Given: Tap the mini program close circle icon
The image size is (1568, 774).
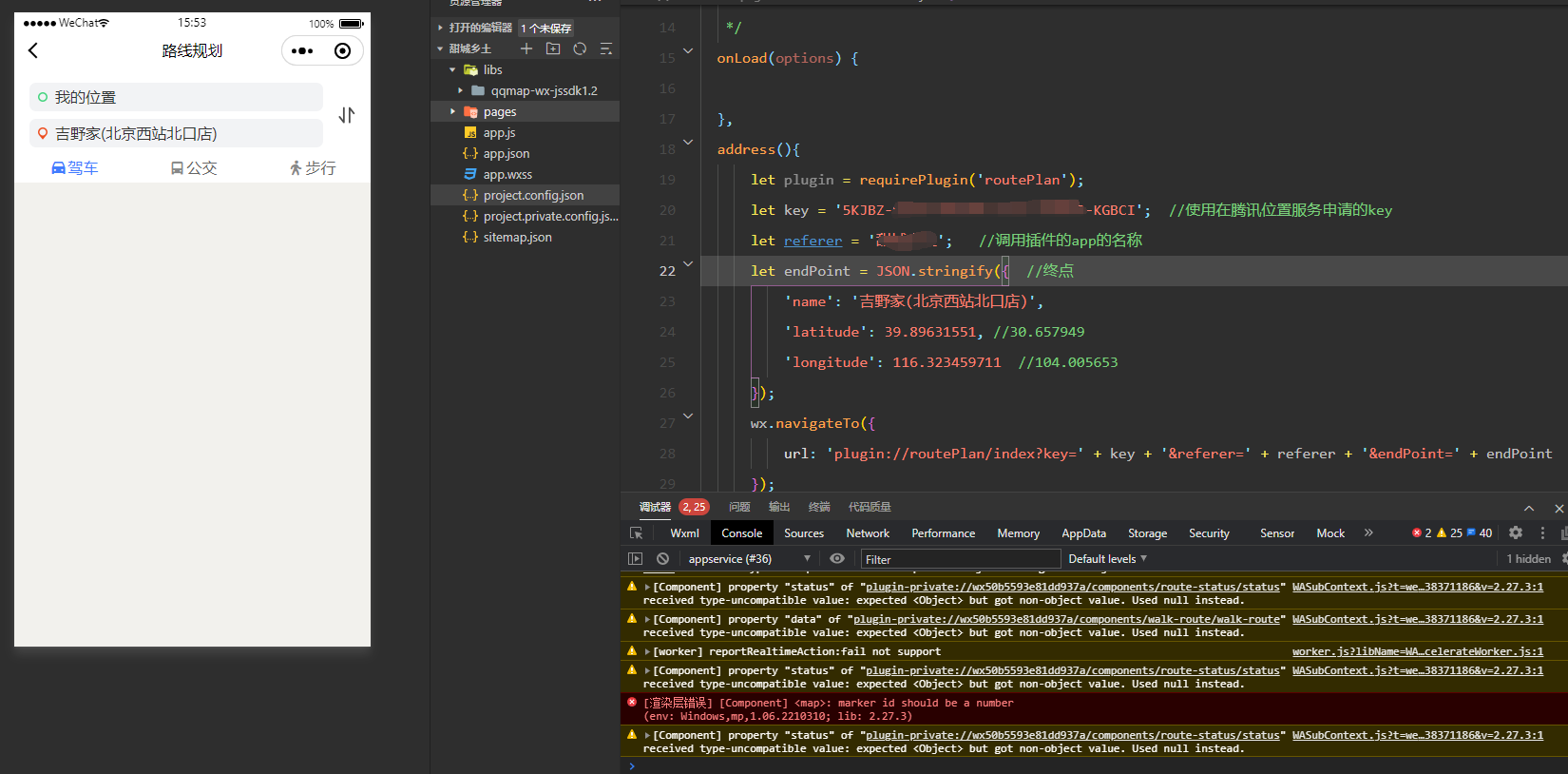Looking at the screenshot, I should (343, 51).
